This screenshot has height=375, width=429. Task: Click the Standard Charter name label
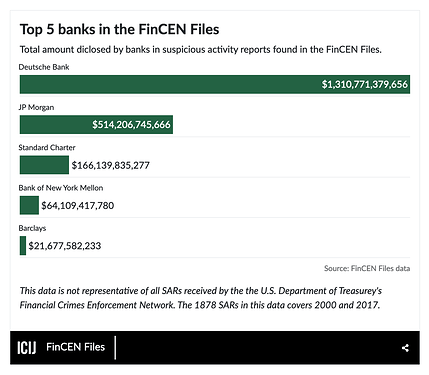click(x=47, y=147)
